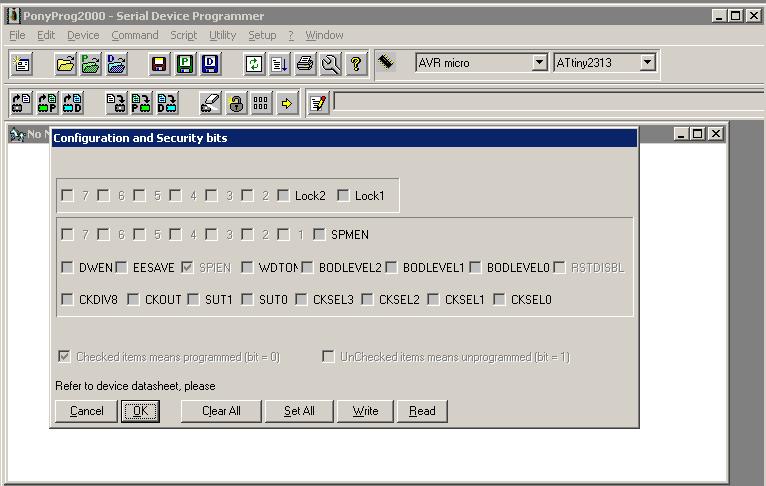
Task: Open the Window menu
Action: (324, 35)
